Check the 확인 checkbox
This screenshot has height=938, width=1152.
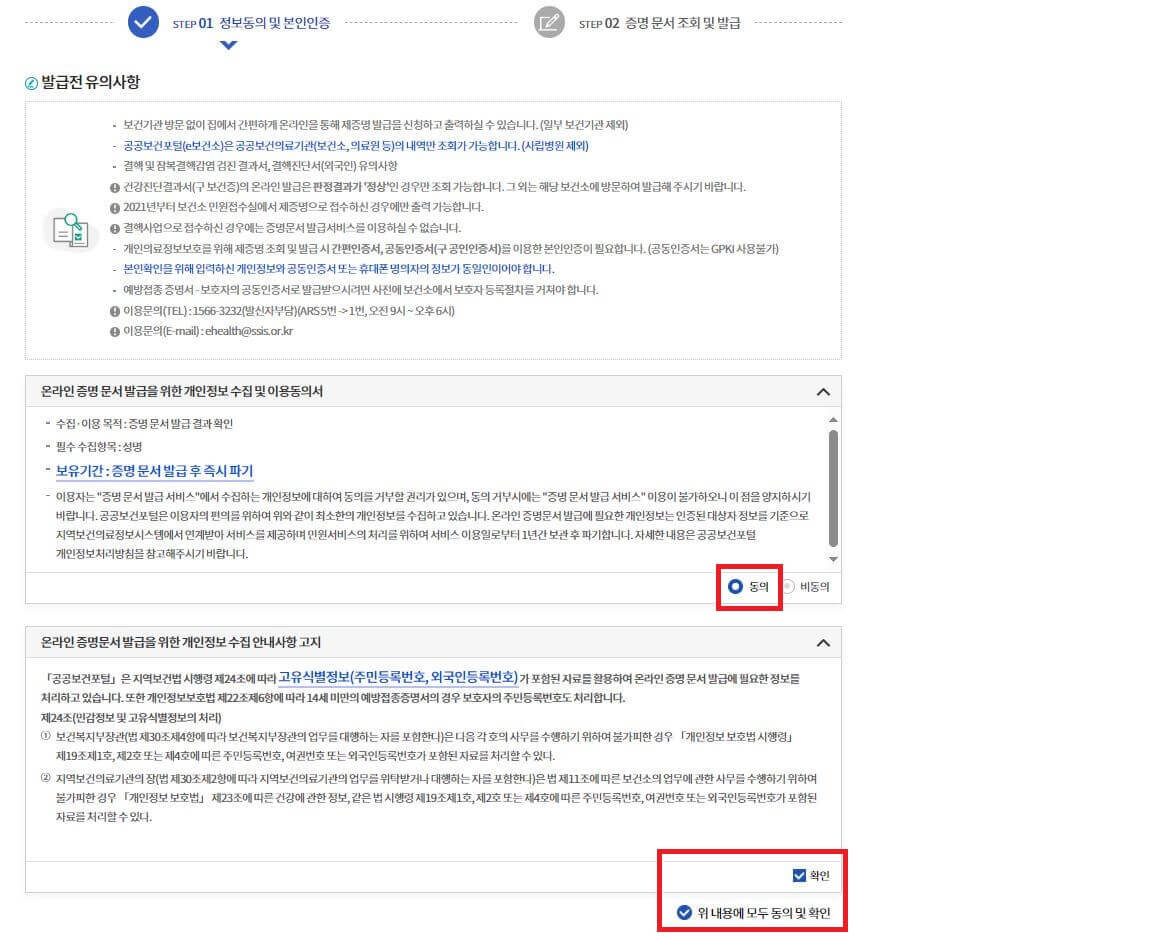click(x=798, y=874)
